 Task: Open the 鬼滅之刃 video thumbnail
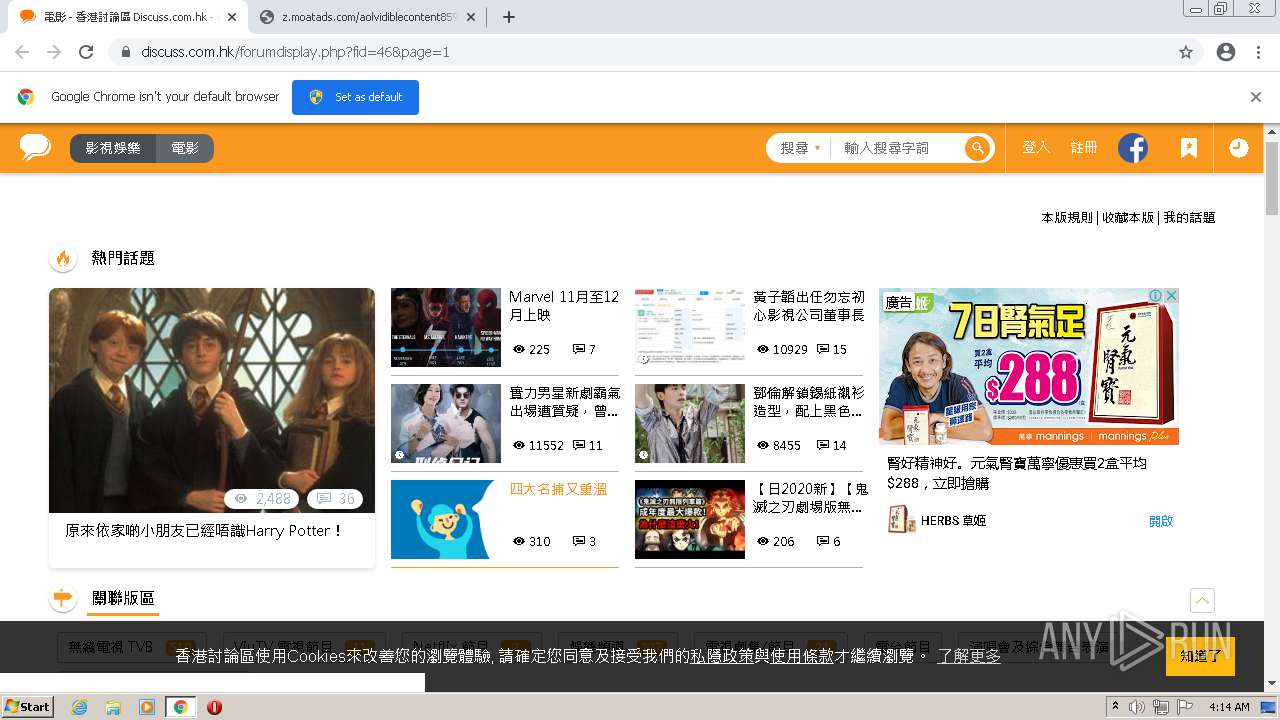(x=690, y=519)
